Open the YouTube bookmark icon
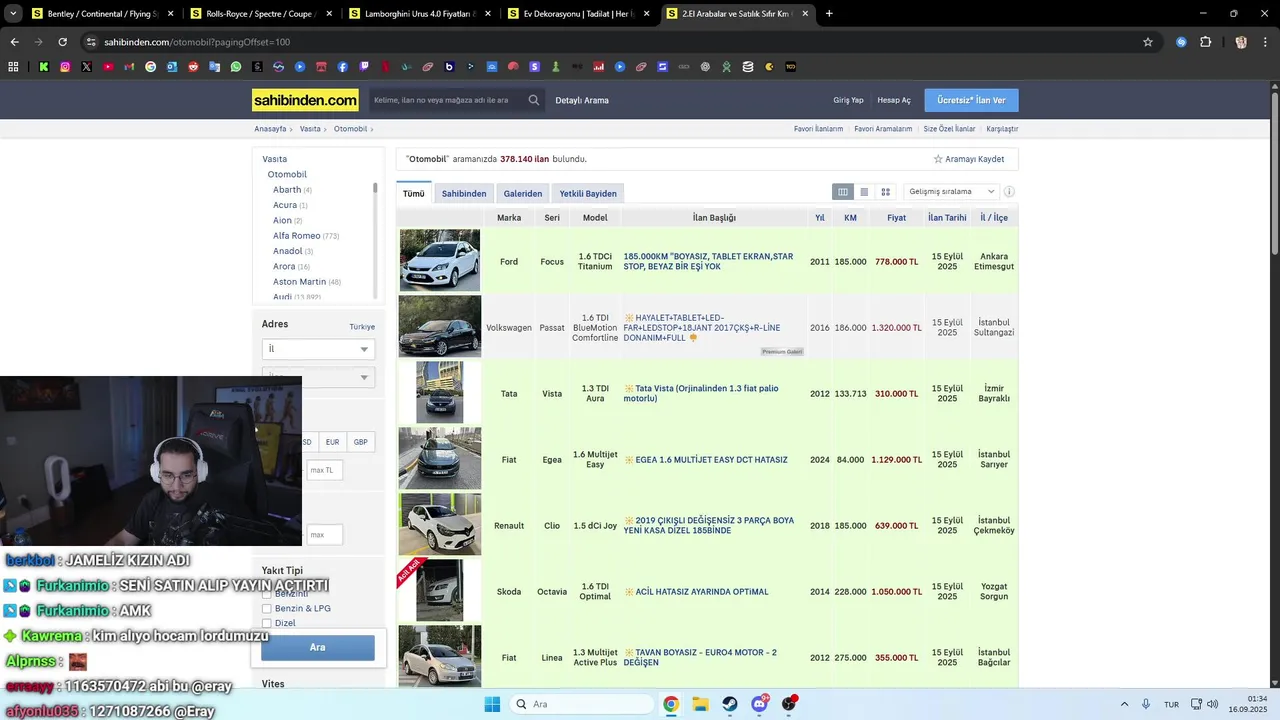 tap(108, 67)
